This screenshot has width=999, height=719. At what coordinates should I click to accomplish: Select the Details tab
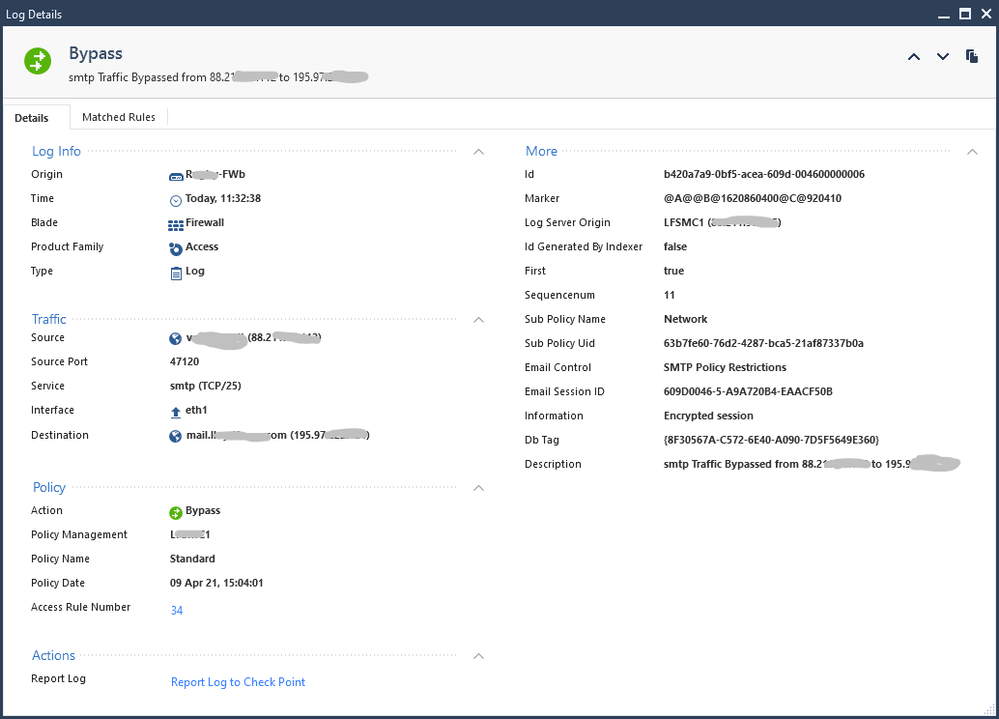point(32,118)
